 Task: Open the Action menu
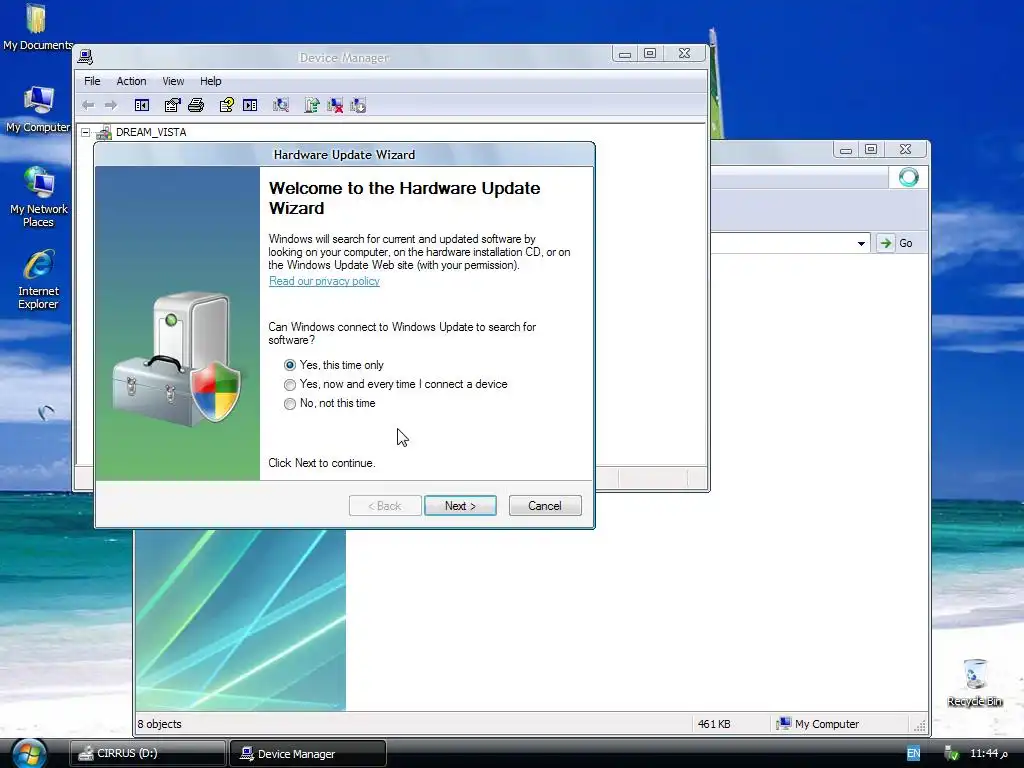(131, 81)
